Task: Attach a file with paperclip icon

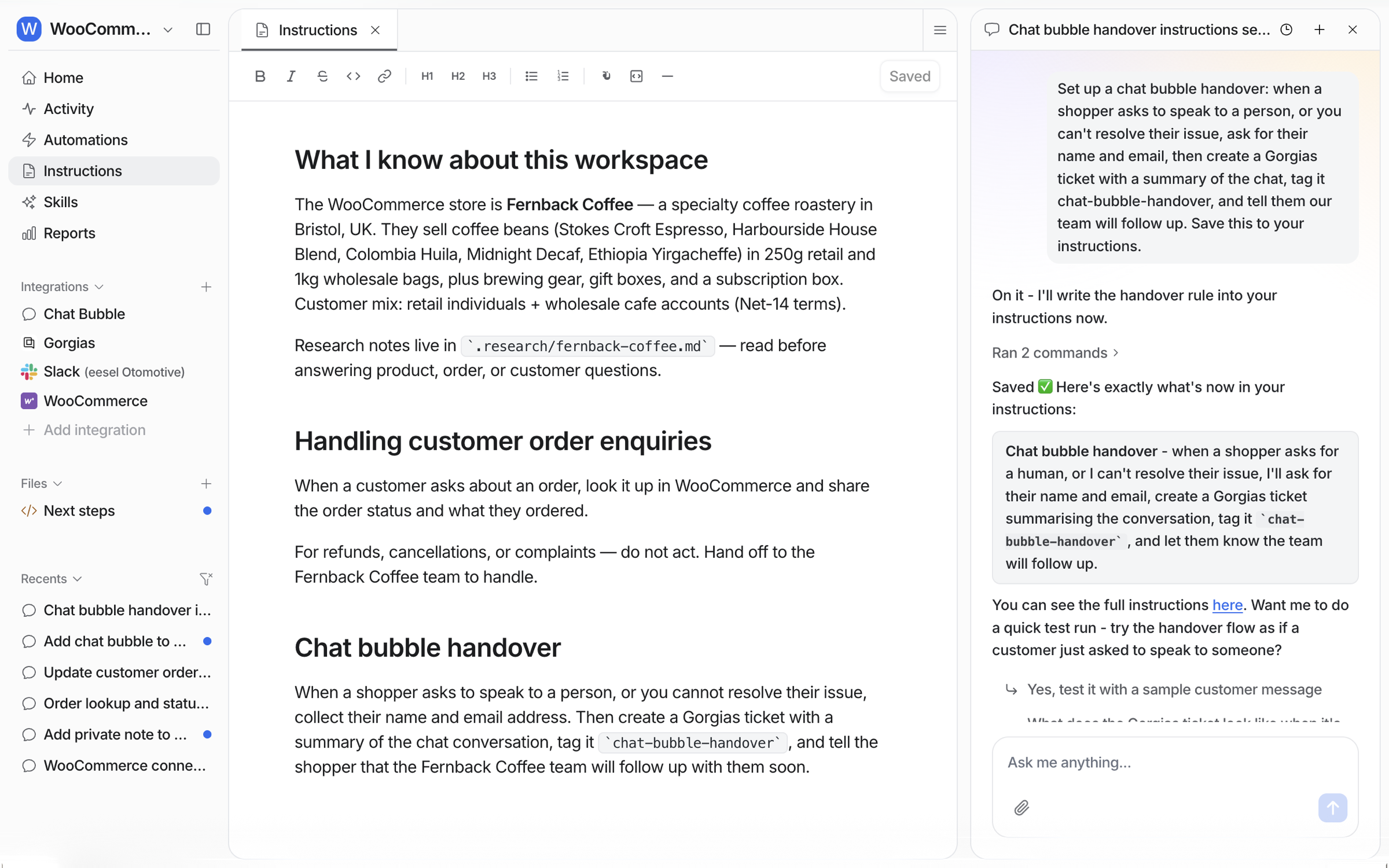Action: (1021, 807)
